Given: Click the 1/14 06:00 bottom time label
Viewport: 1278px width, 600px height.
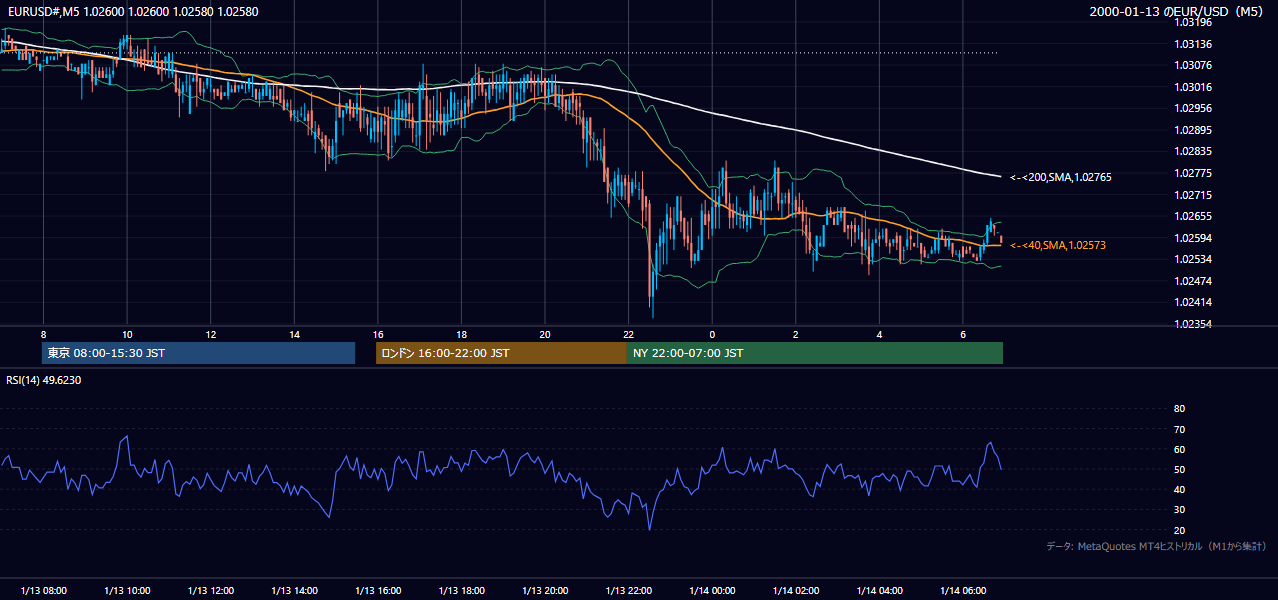Looking at the screenshot, I should (x=962, y=591).
